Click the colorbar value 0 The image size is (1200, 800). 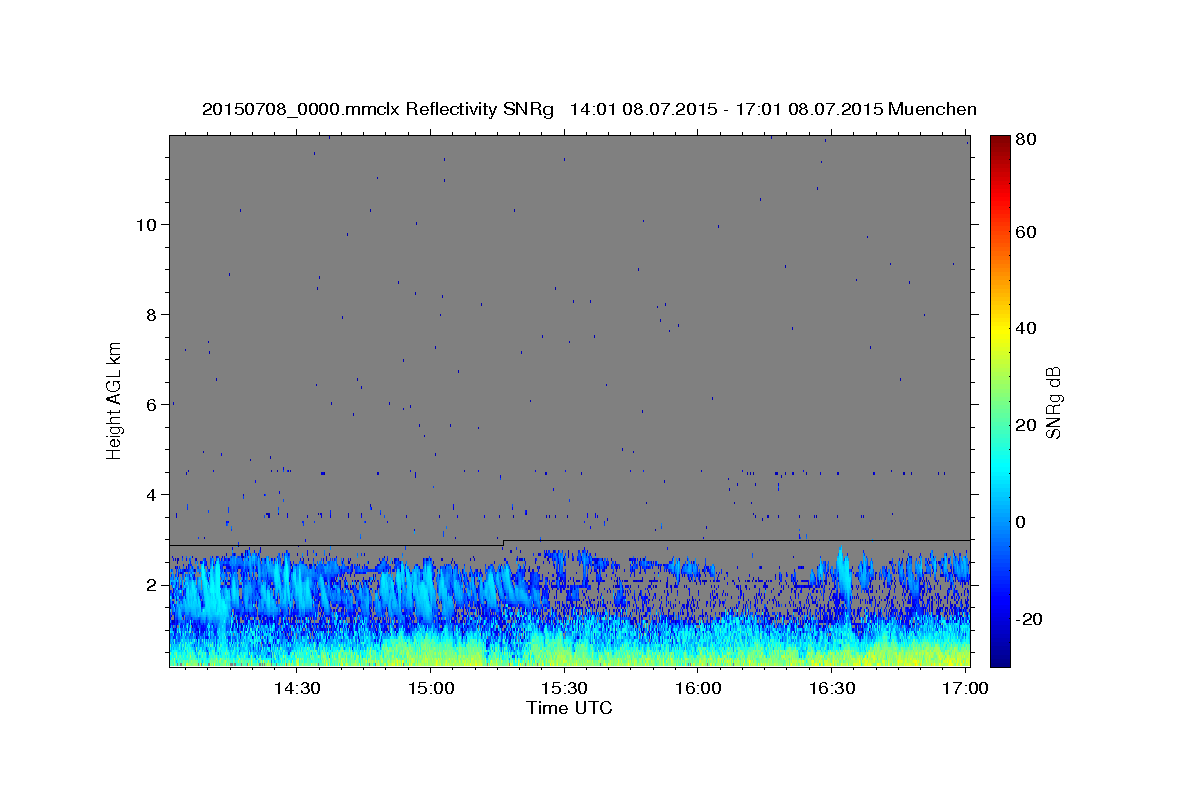click(1021, 522)
